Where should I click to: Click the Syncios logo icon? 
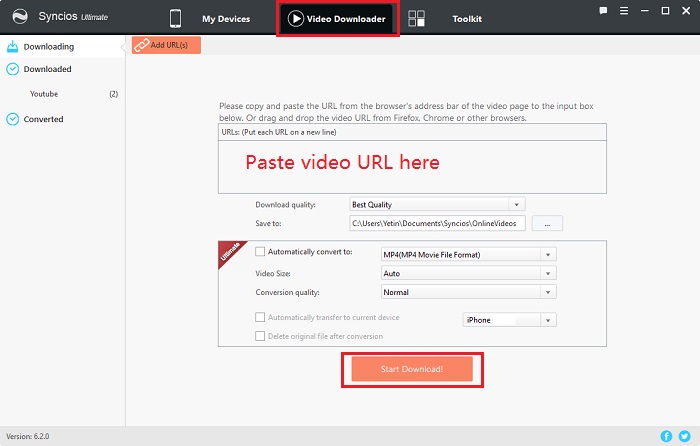click(x=20, y=17)
